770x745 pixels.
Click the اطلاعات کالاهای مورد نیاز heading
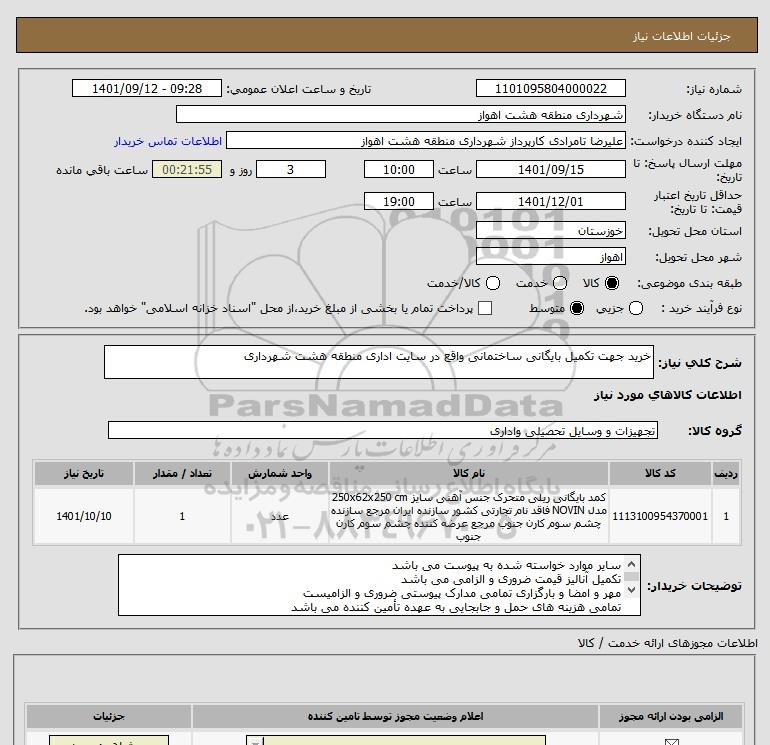pyautogui.click(x=667, y=395)
